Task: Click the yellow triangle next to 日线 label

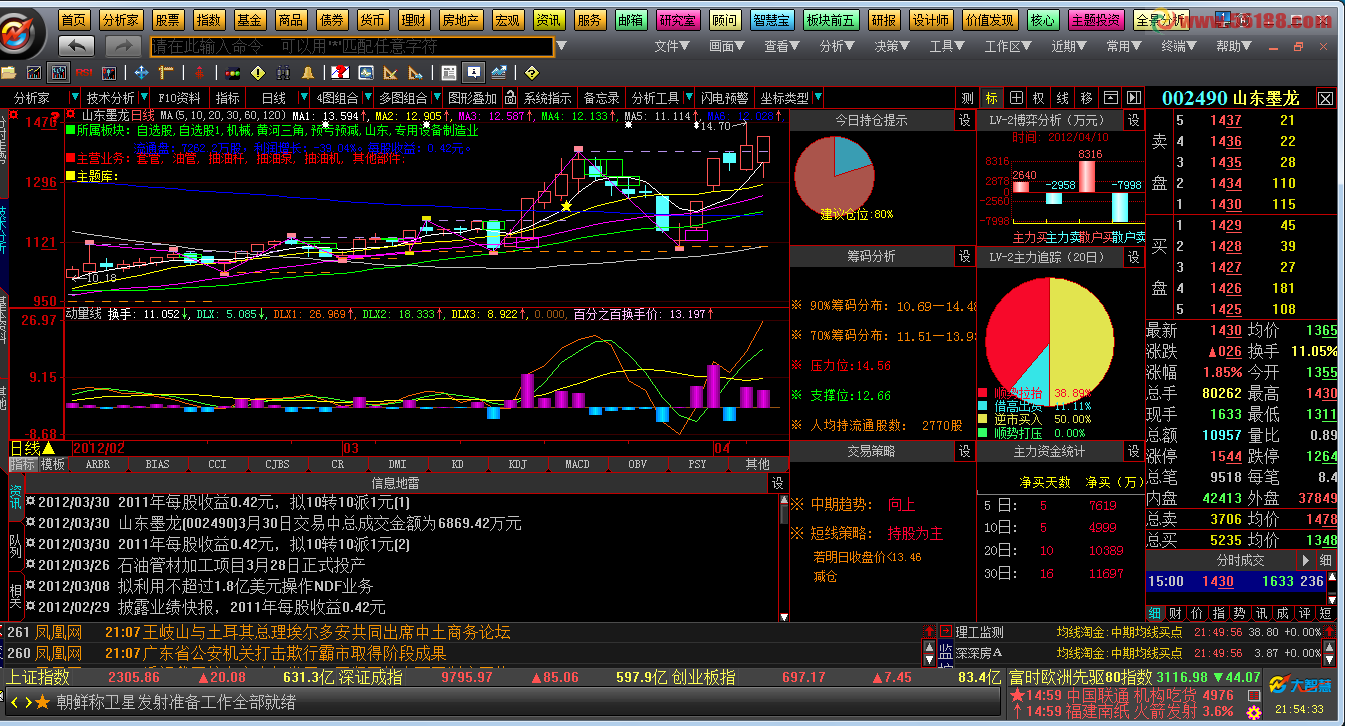Action: 48,448
